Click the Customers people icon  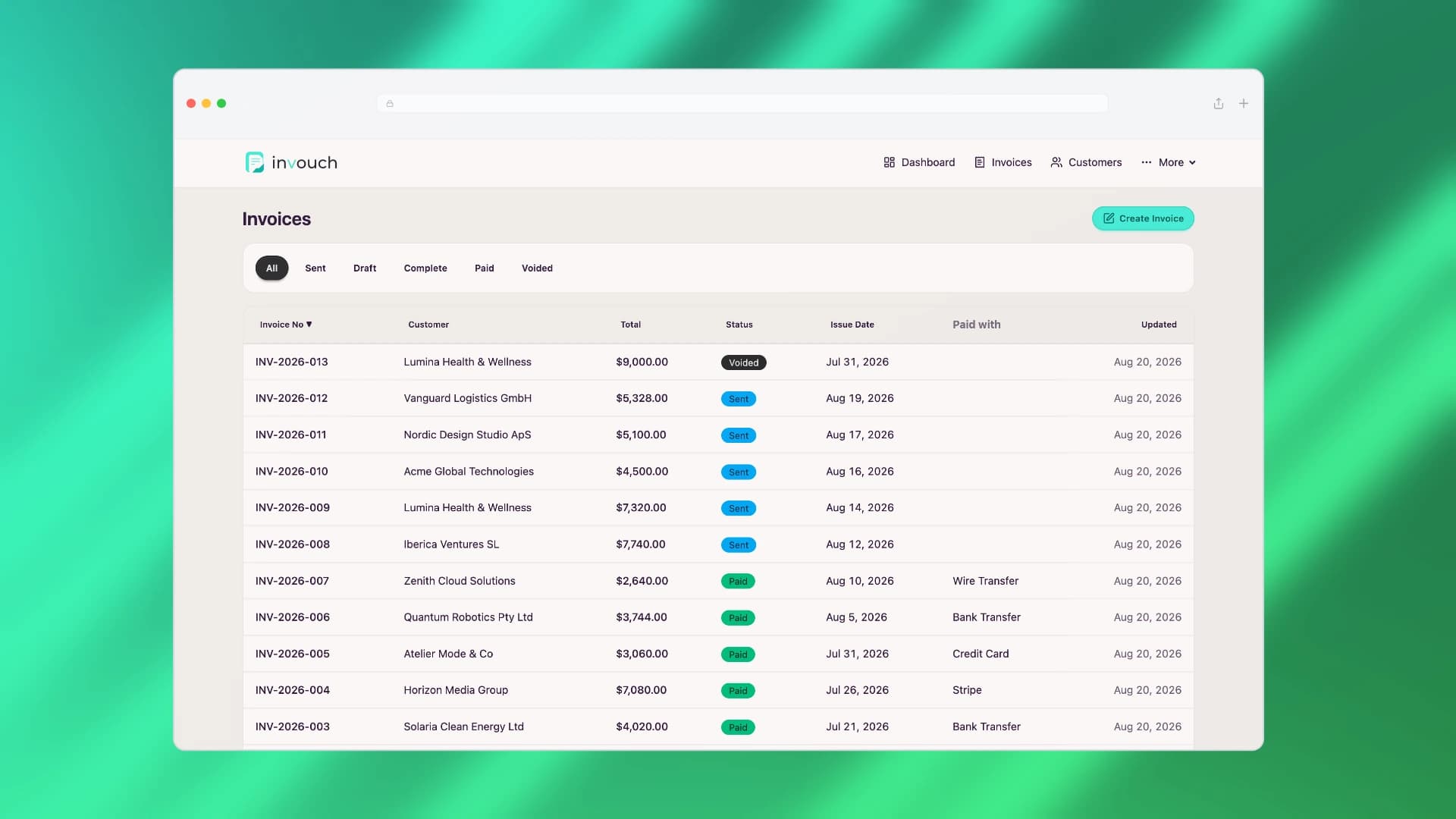coord(1056,162)
